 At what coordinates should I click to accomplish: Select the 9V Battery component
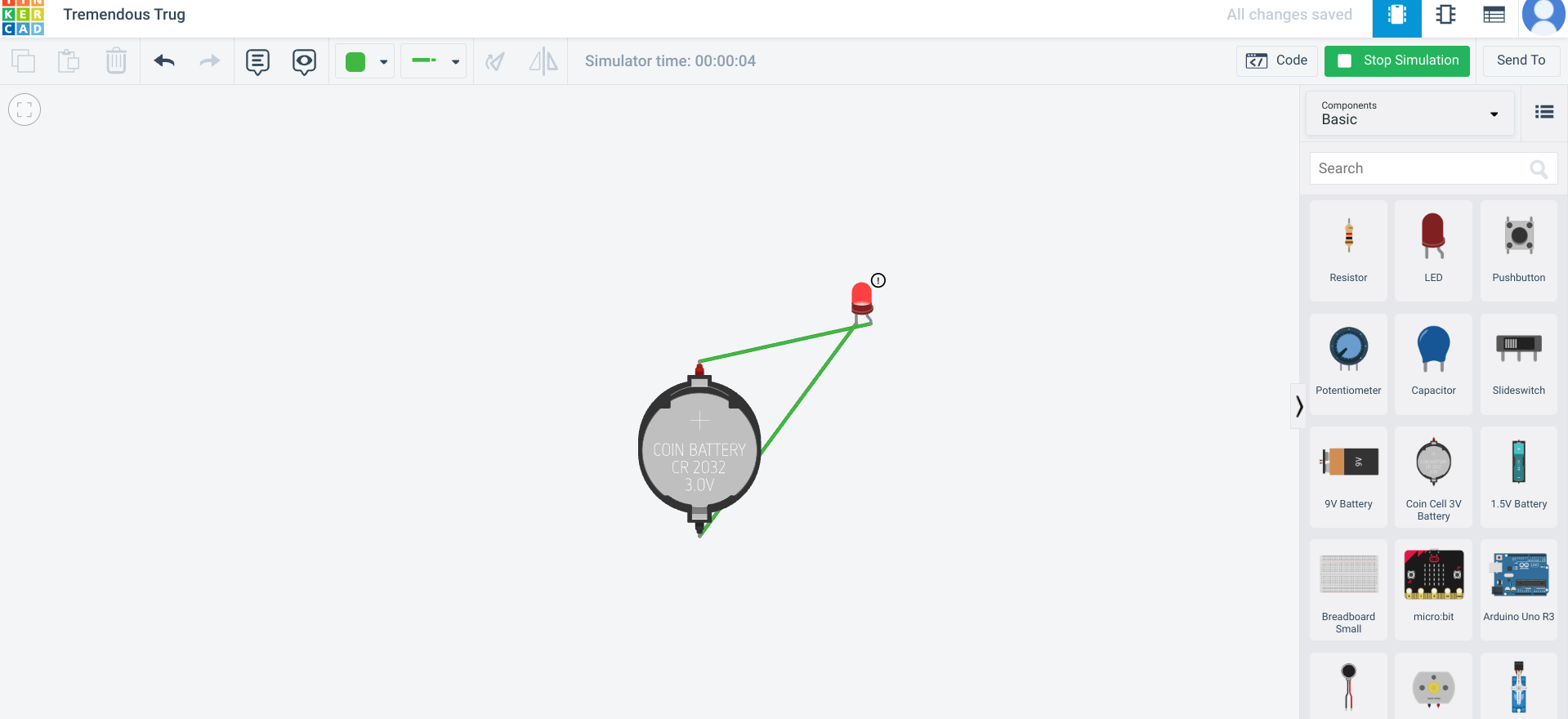pyautogui.click(x=1348, y=477)
